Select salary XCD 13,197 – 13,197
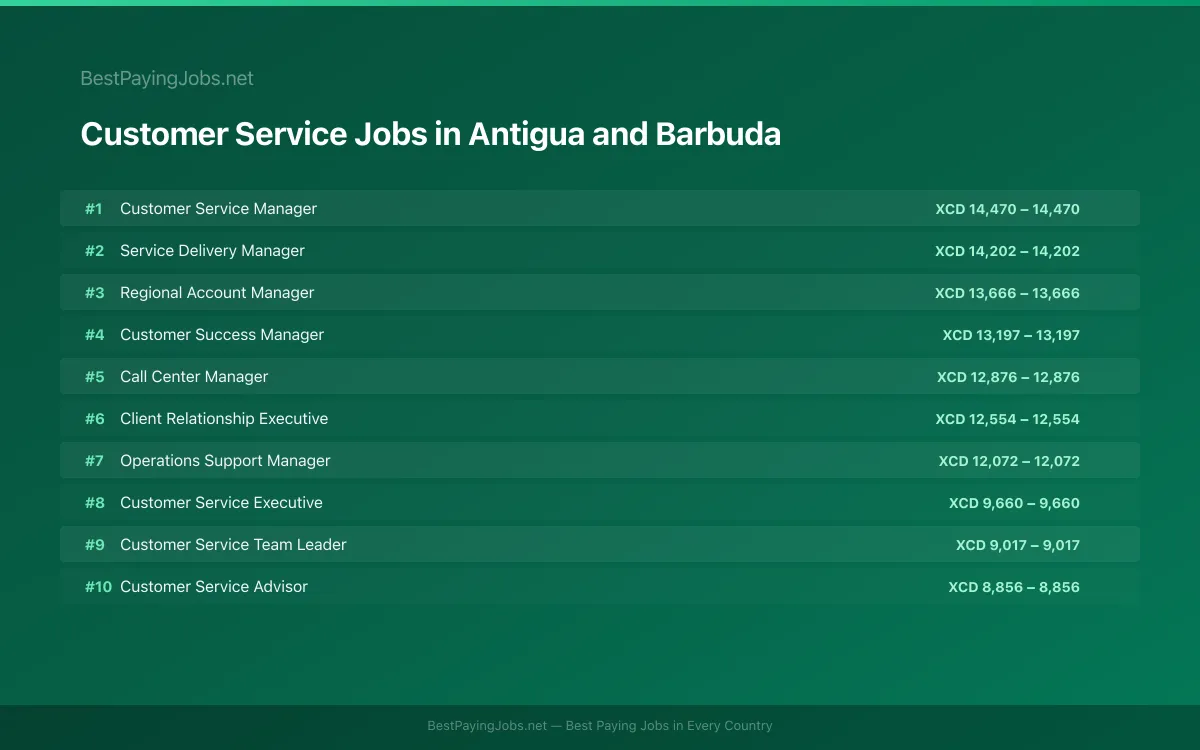1200x750 pixels. [x=1011, y=335]
